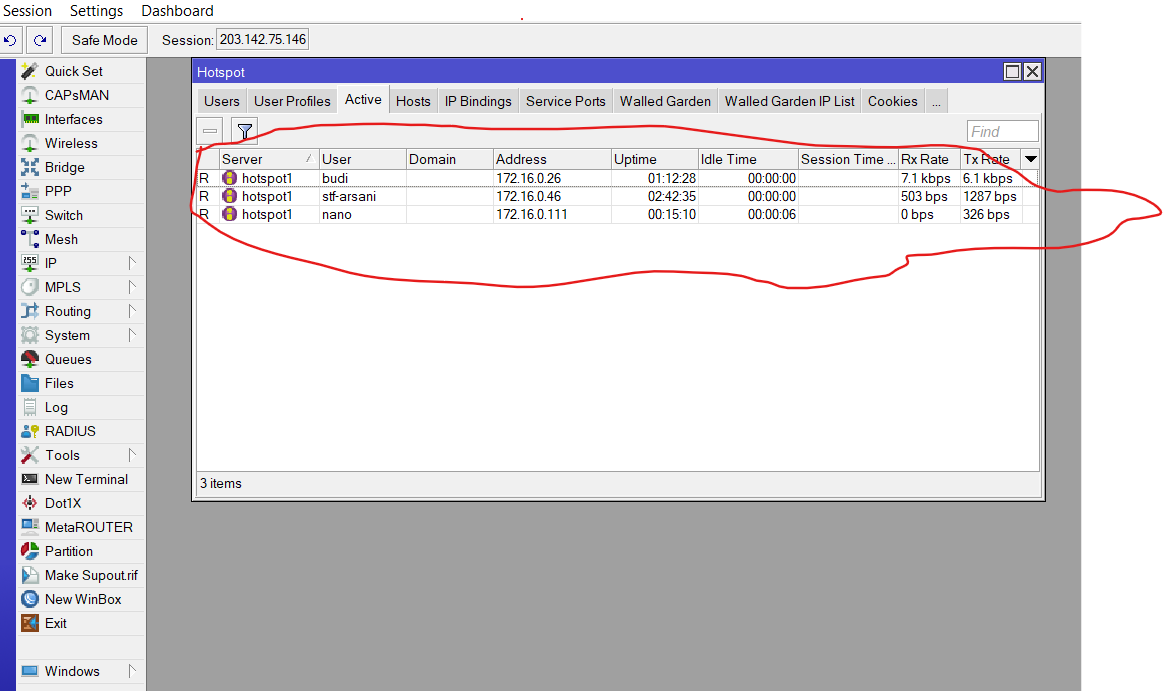1164x691 pixels.
Task: Expand the Tools submenu
Action: click(x=132, y=455)
